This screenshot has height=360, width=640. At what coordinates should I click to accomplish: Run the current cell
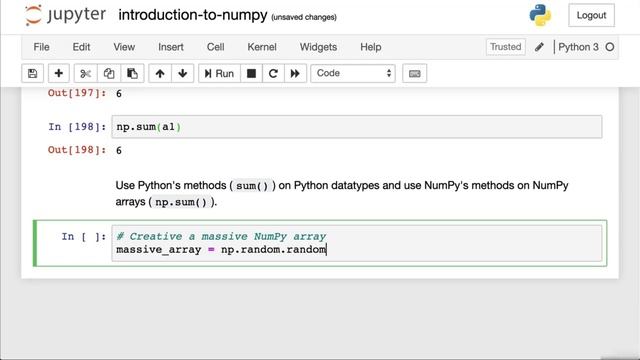[x=219, y=73]
